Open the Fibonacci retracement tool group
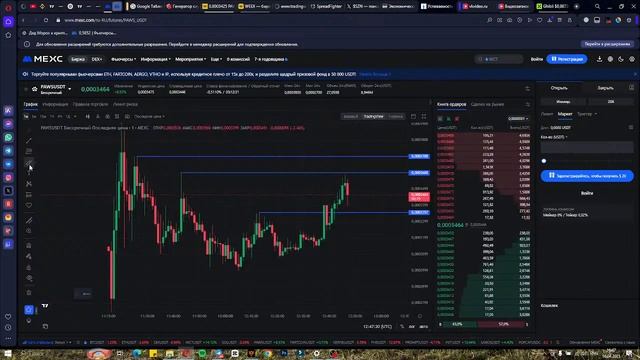640x360 pixels. (x=29, y=151)
